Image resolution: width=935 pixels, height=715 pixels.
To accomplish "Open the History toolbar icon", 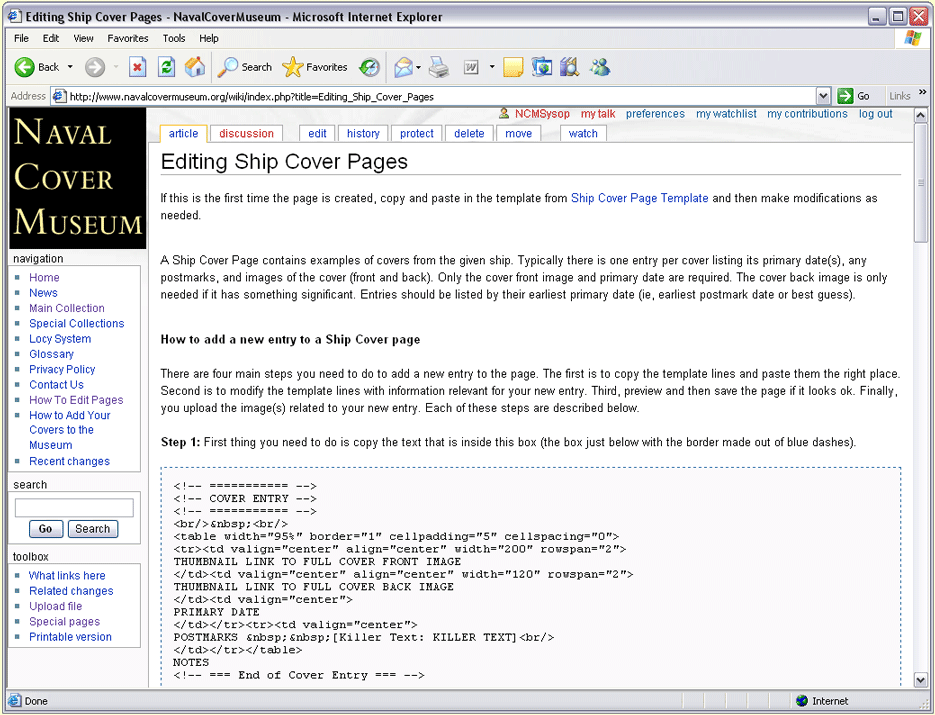I will tap(369, 67).
